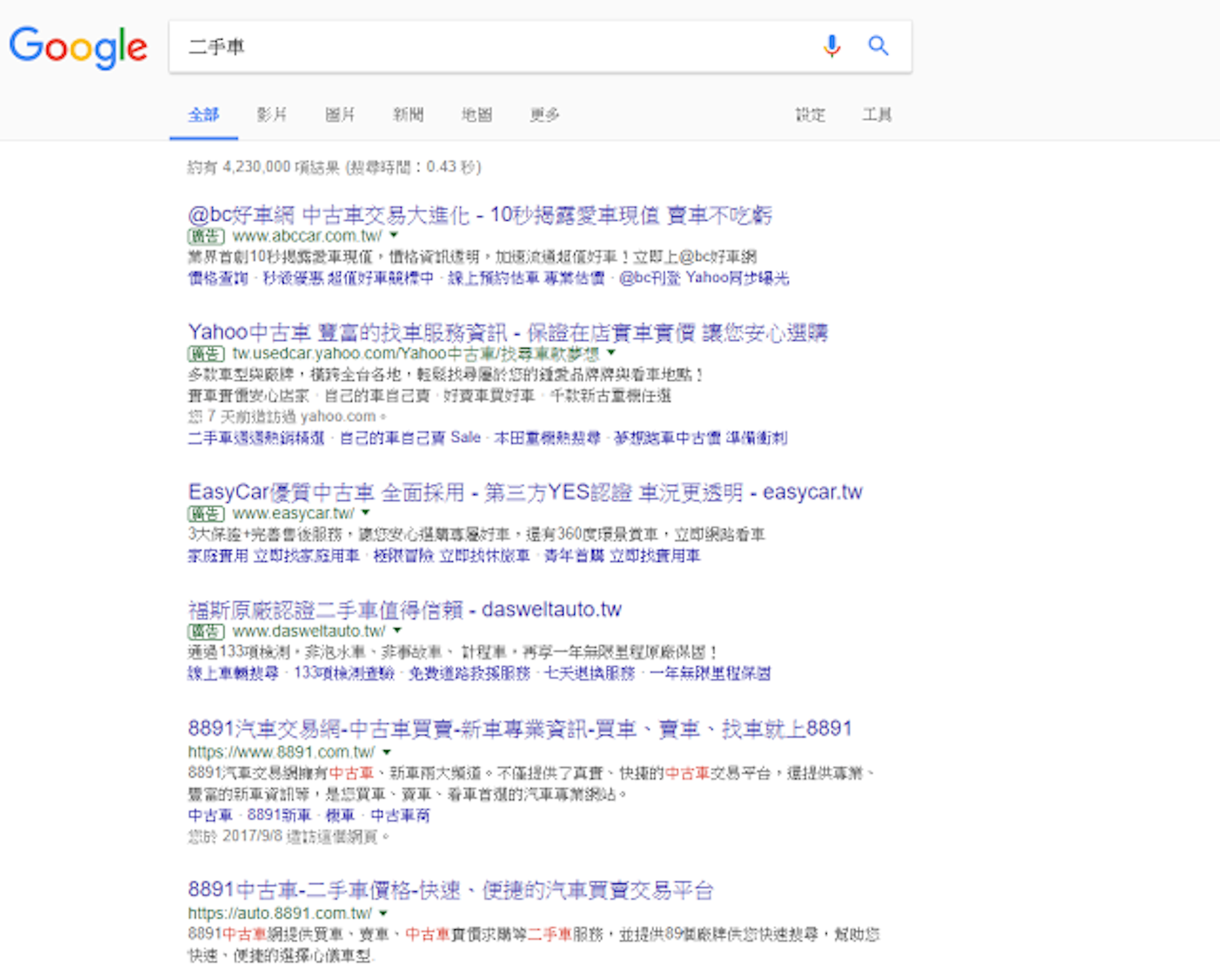Open the 設定 menu
The image size is (1220, 980).
point(810,115)
